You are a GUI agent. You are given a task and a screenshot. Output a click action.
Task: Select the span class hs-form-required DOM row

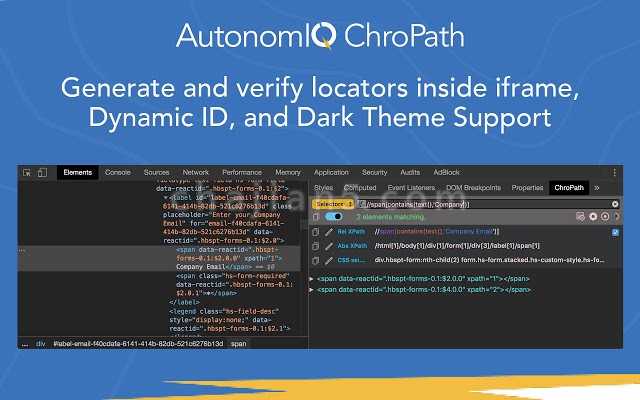(x=234, y=285)
